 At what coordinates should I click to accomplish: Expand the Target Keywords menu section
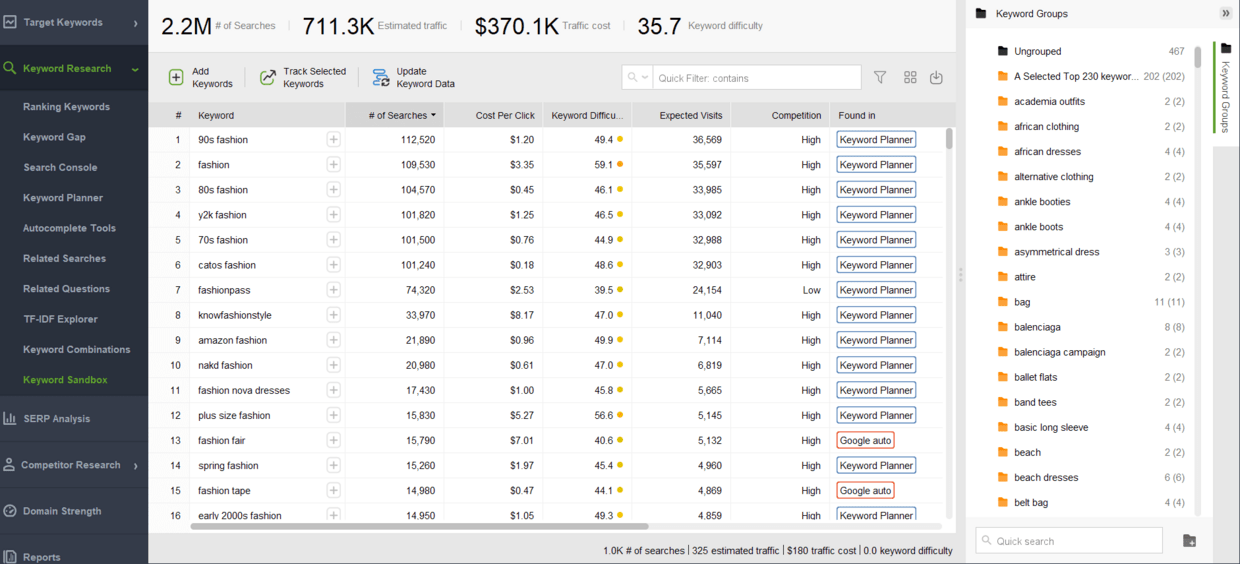[135, 22]
